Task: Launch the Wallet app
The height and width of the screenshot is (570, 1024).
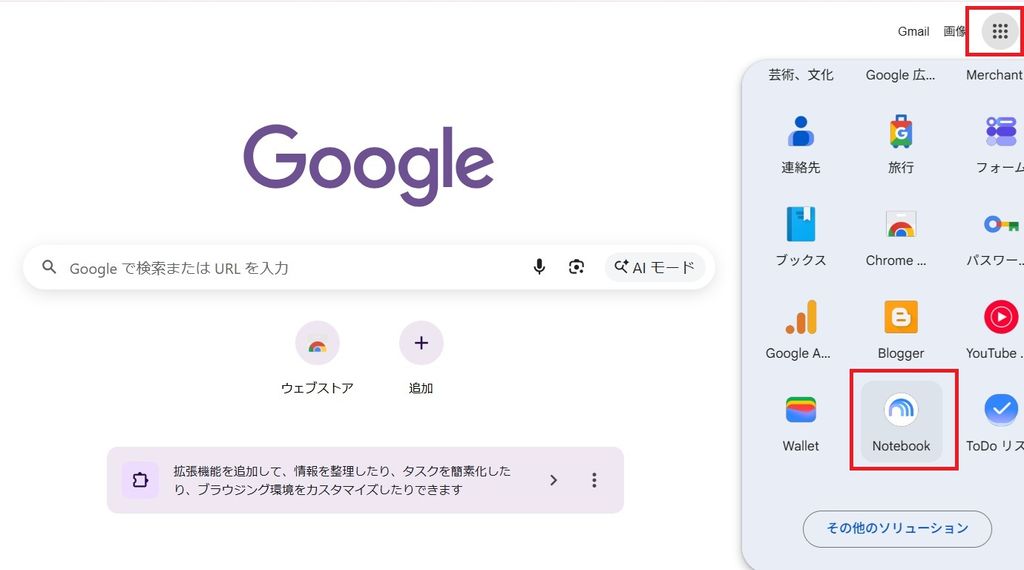Action: pos(801,421)
